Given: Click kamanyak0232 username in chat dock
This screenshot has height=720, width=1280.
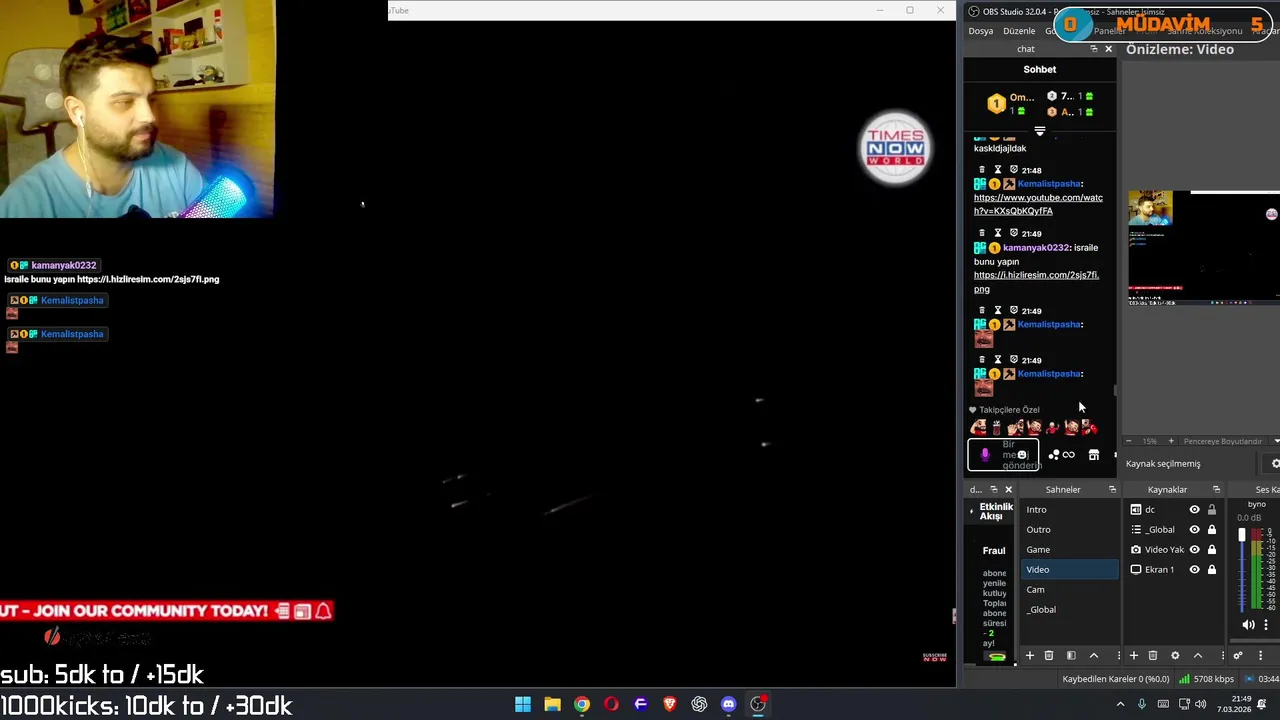Looking at the screenshot, I should (x=1035, y=248).
